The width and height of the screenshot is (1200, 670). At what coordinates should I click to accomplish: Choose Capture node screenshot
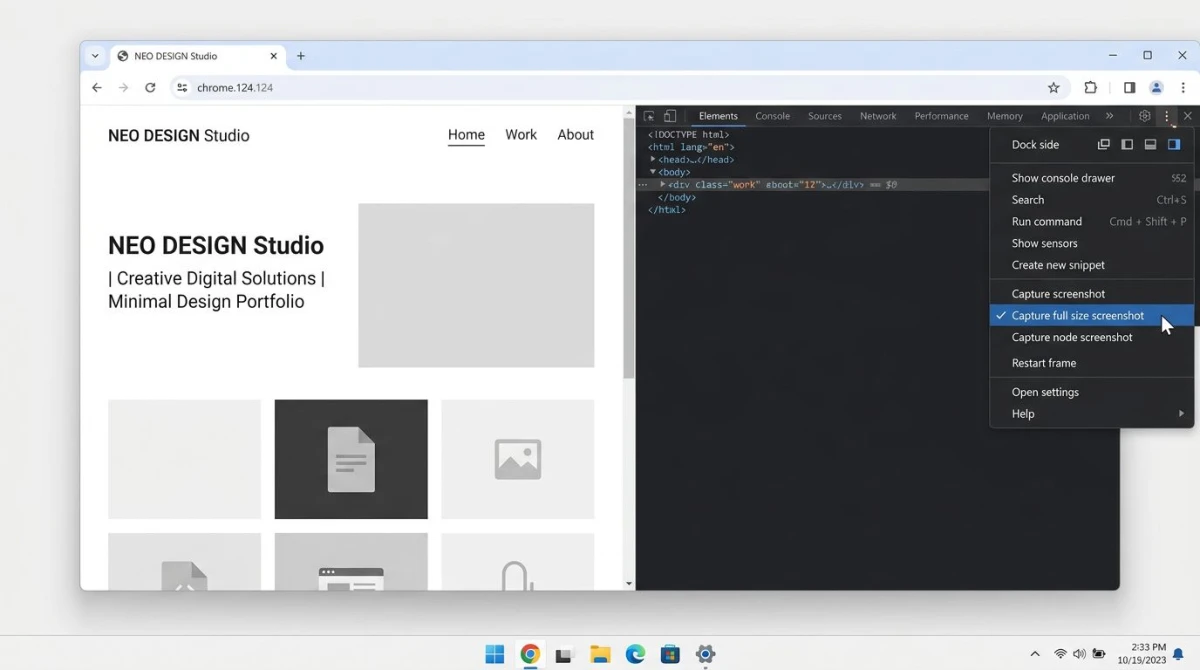pos(1092,337)
